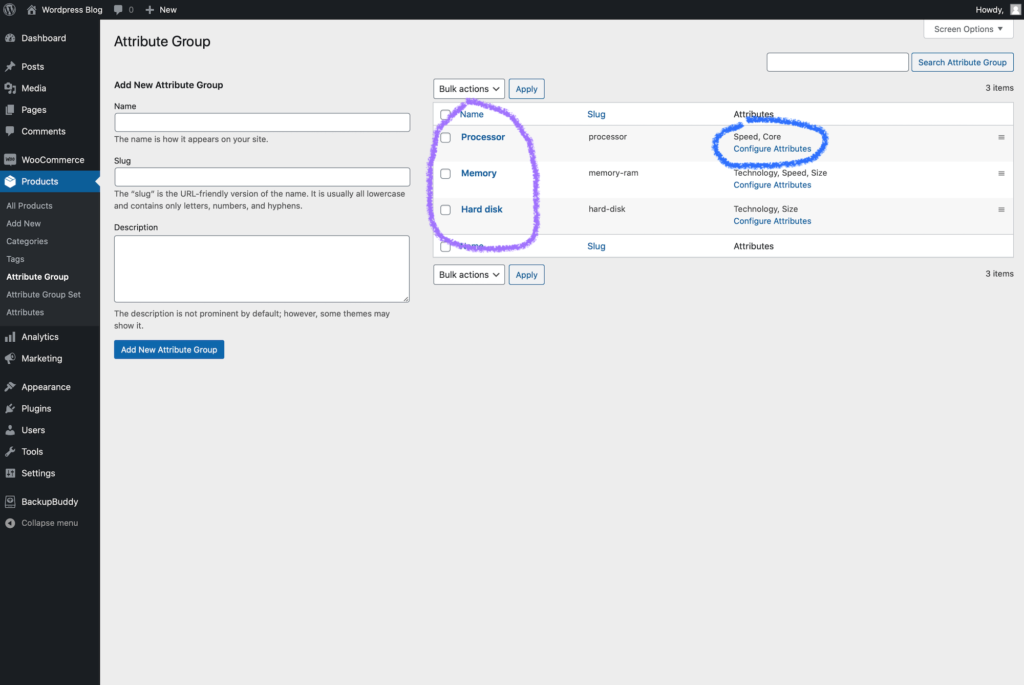This screenshot has width=1024, height=685.
Task: Click the WordPress logo icon
Action: (10, 9)
